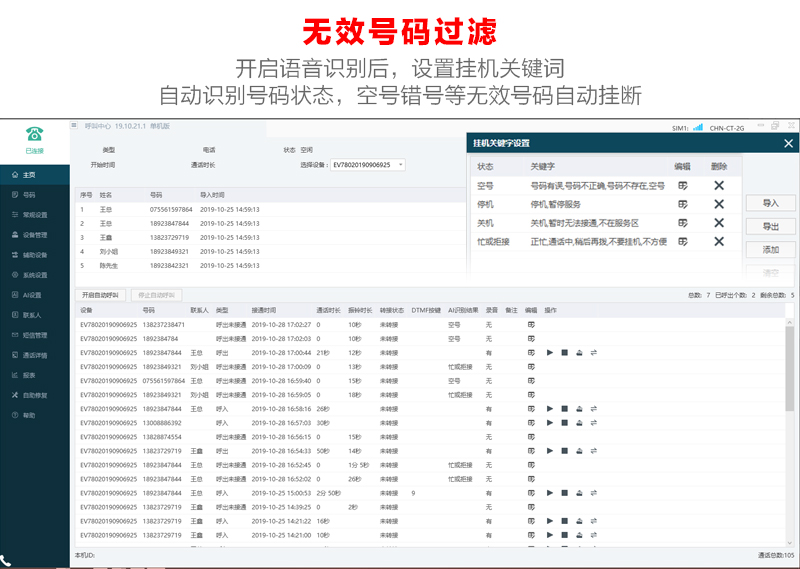Play recording for the 17:00:44 call
The width and height of the screenshot is (800, 569).
[x=550, y=353]
